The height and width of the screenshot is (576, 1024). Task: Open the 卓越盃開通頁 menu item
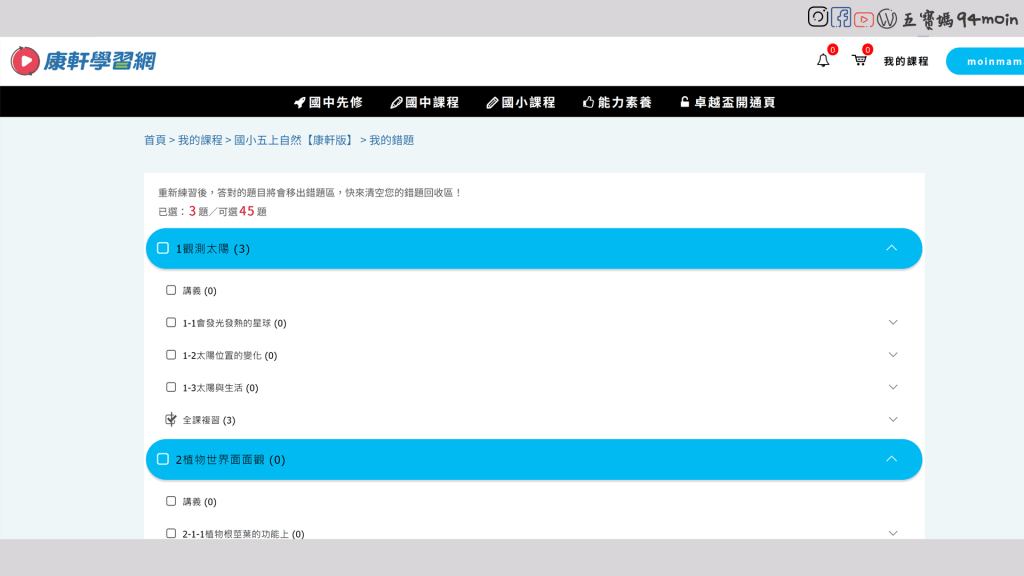click(x=727, y=102)
